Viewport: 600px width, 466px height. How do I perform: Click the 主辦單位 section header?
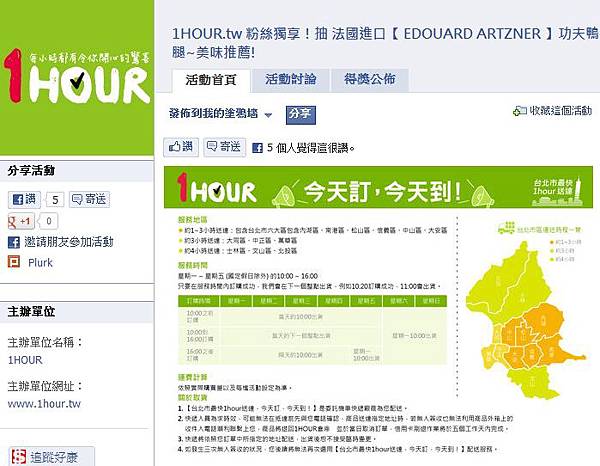click(77, 312)
